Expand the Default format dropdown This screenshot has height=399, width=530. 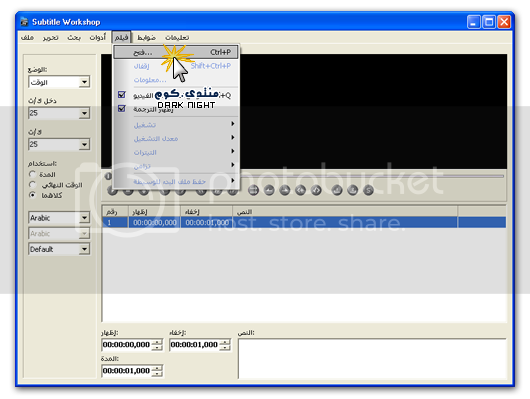pyautogui.click(x=59, y=249)
